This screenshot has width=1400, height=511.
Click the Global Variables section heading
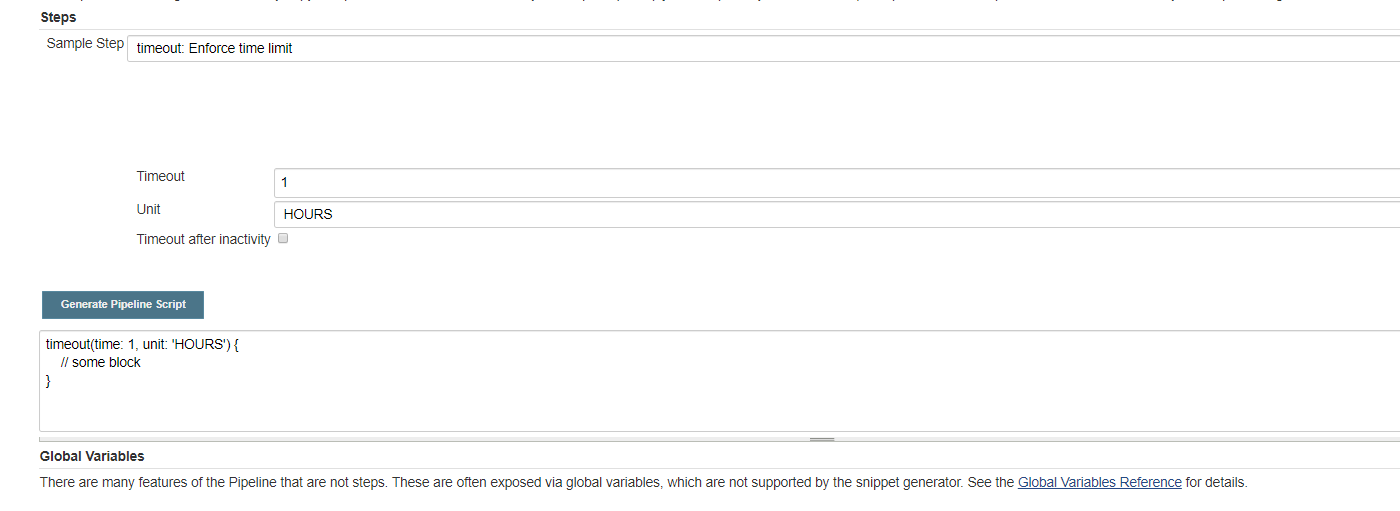click(92, 456)
